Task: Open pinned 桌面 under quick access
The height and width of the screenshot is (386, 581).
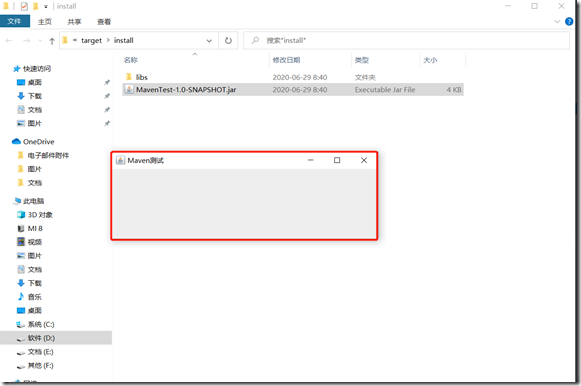Action: pos(34,82)
